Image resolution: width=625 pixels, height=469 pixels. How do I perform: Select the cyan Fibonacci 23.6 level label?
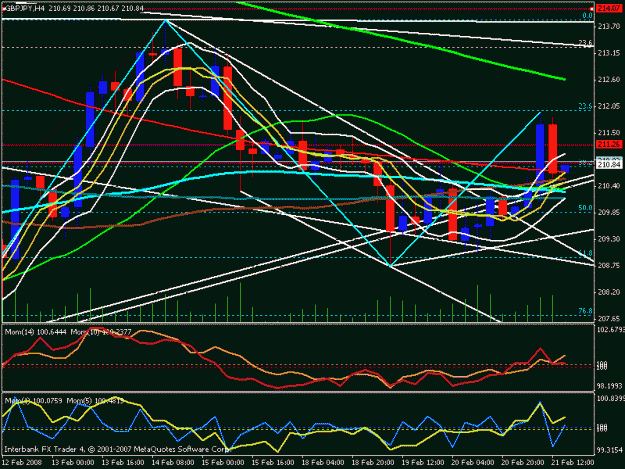585,106
